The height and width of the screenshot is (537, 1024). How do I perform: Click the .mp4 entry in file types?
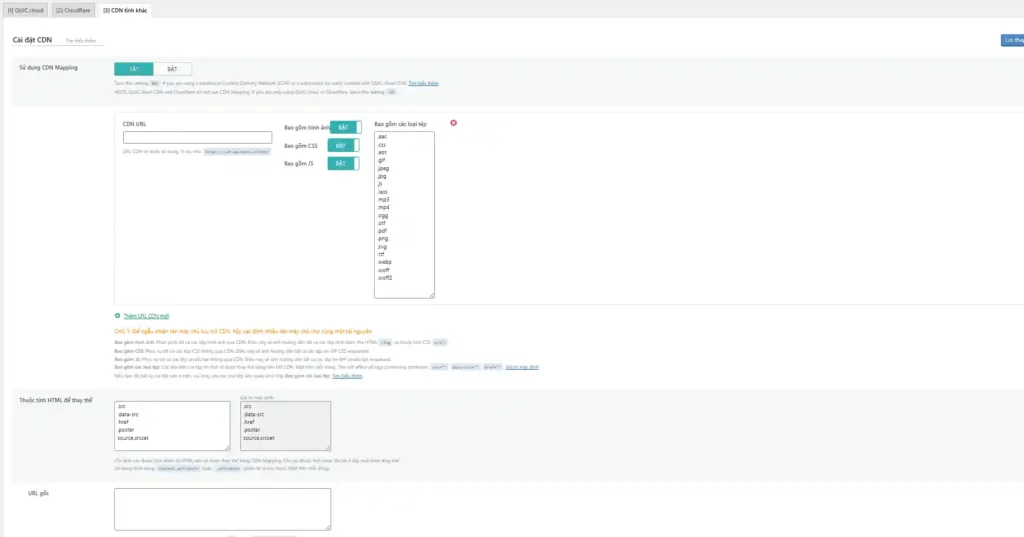coord(383,208)
